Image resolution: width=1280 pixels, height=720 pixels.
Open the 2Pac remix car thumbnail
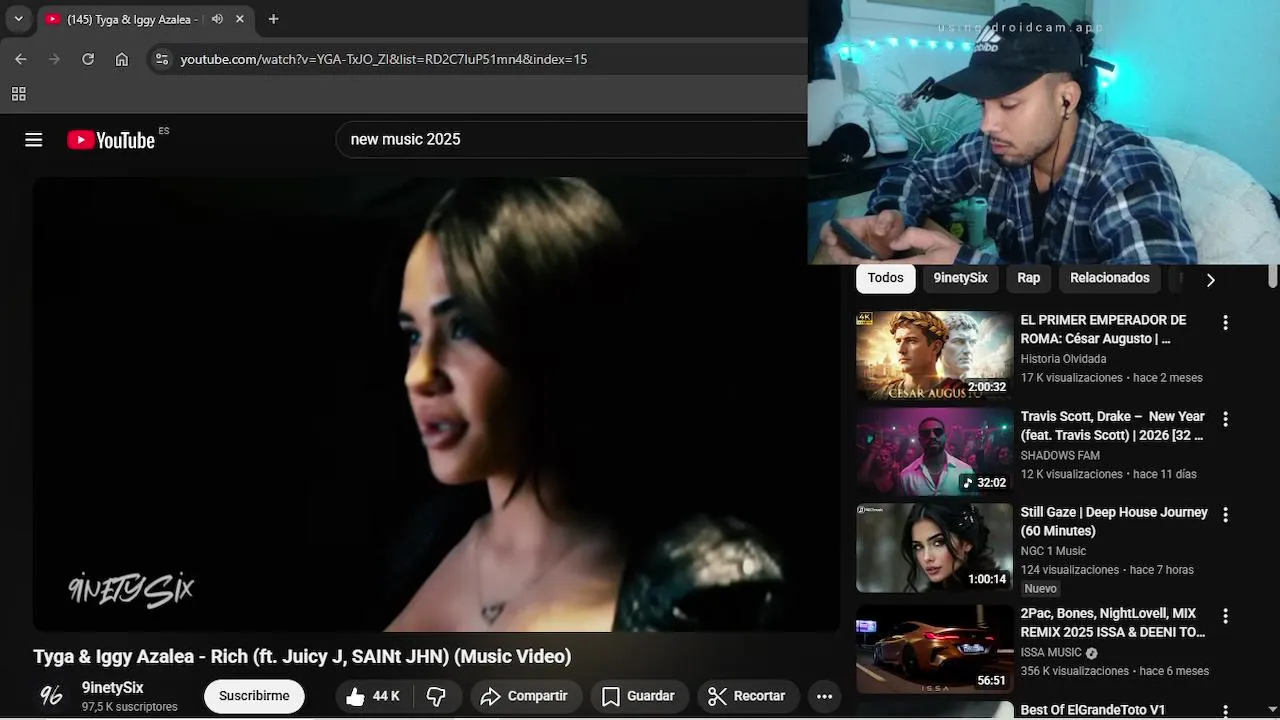click(x=934, y=649)
